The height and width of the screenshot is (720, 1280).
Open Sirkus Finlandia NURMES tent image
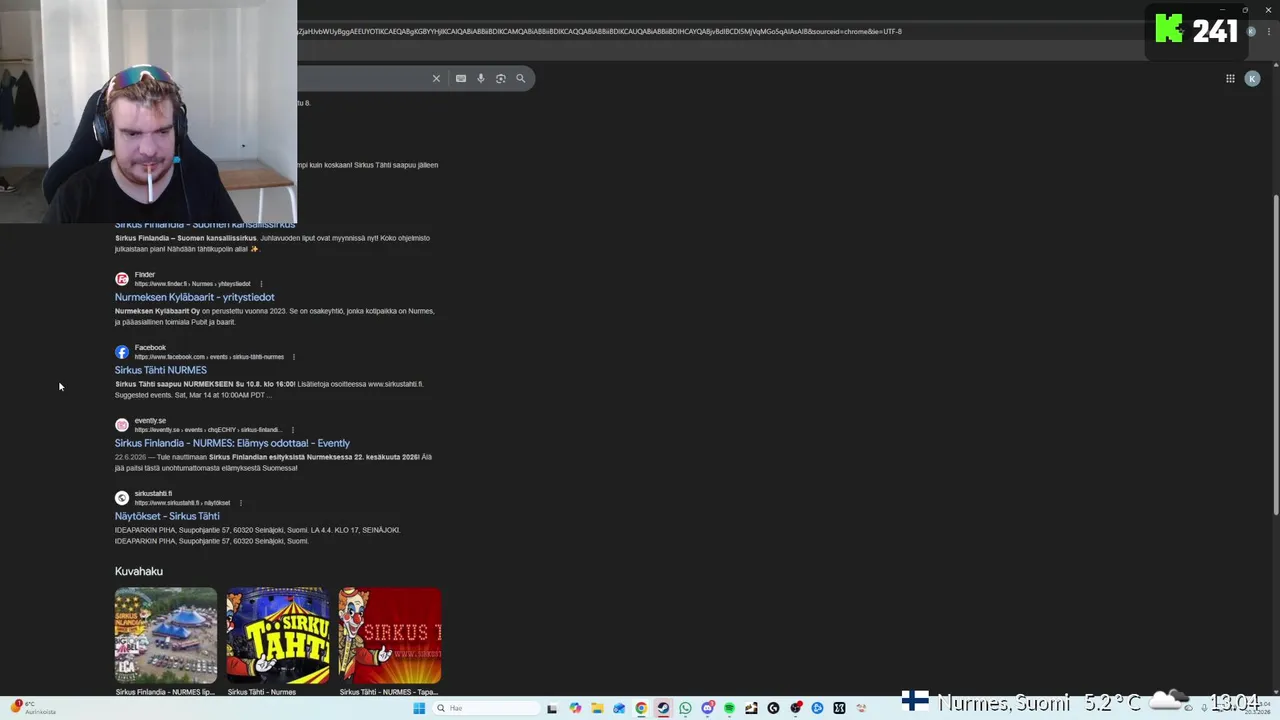point(166,635)
